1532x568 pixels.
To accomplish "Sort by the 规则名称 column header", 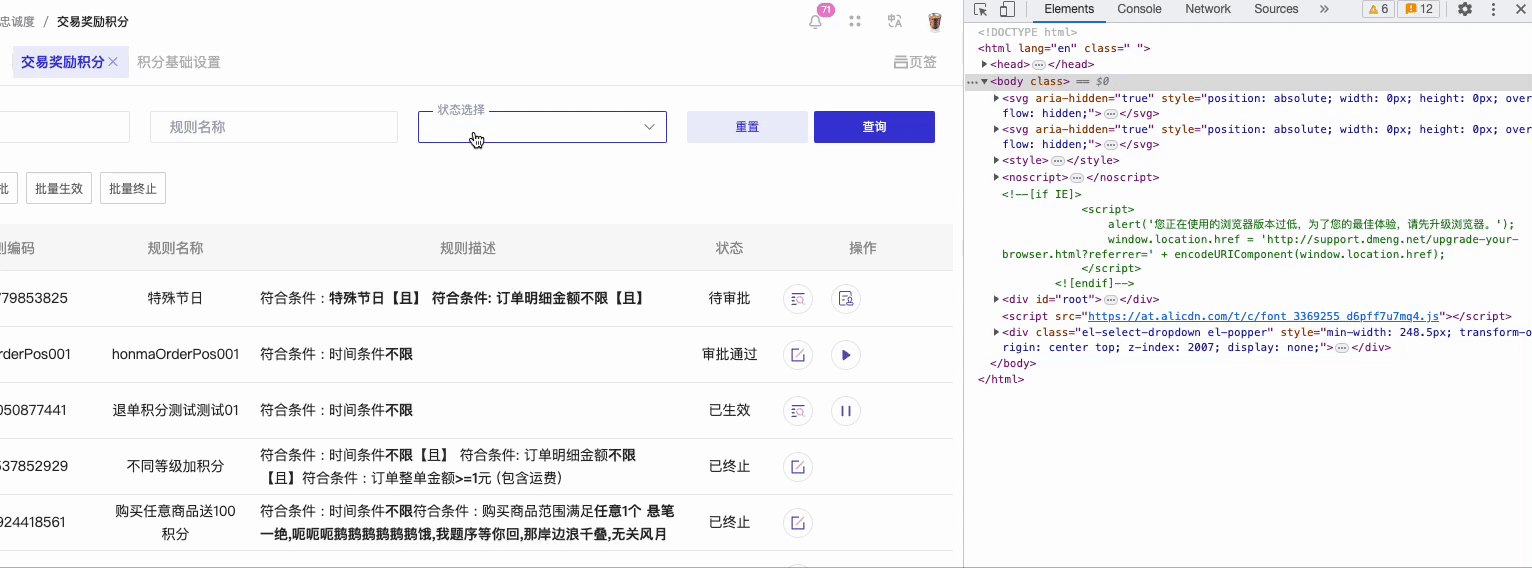I will [176, 248].
